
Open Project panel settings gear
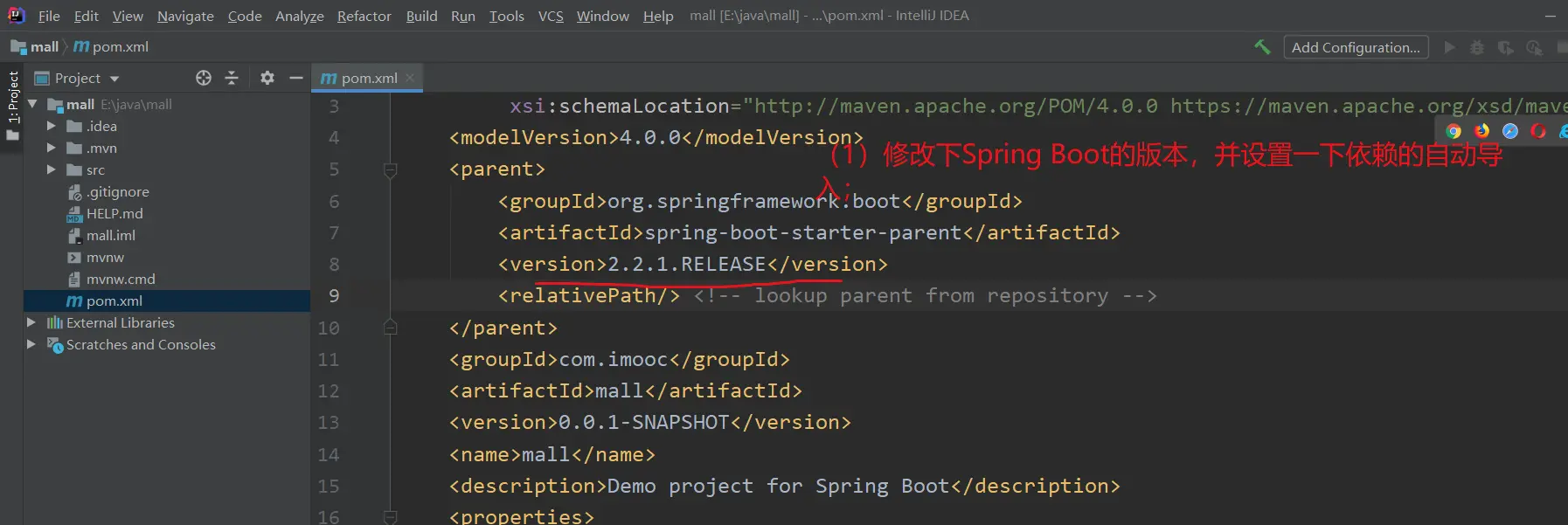(267, 78)
